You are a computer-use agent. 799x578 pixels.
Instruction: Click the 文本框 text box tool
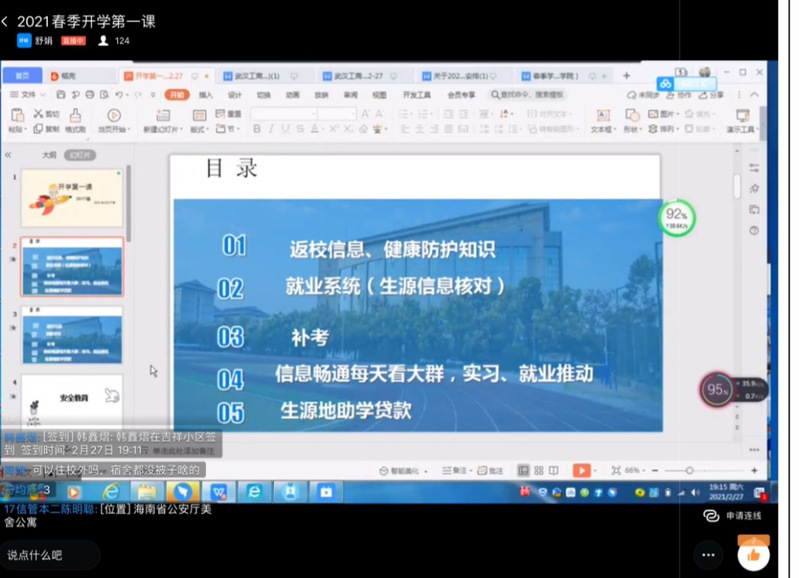coord(601,120)
